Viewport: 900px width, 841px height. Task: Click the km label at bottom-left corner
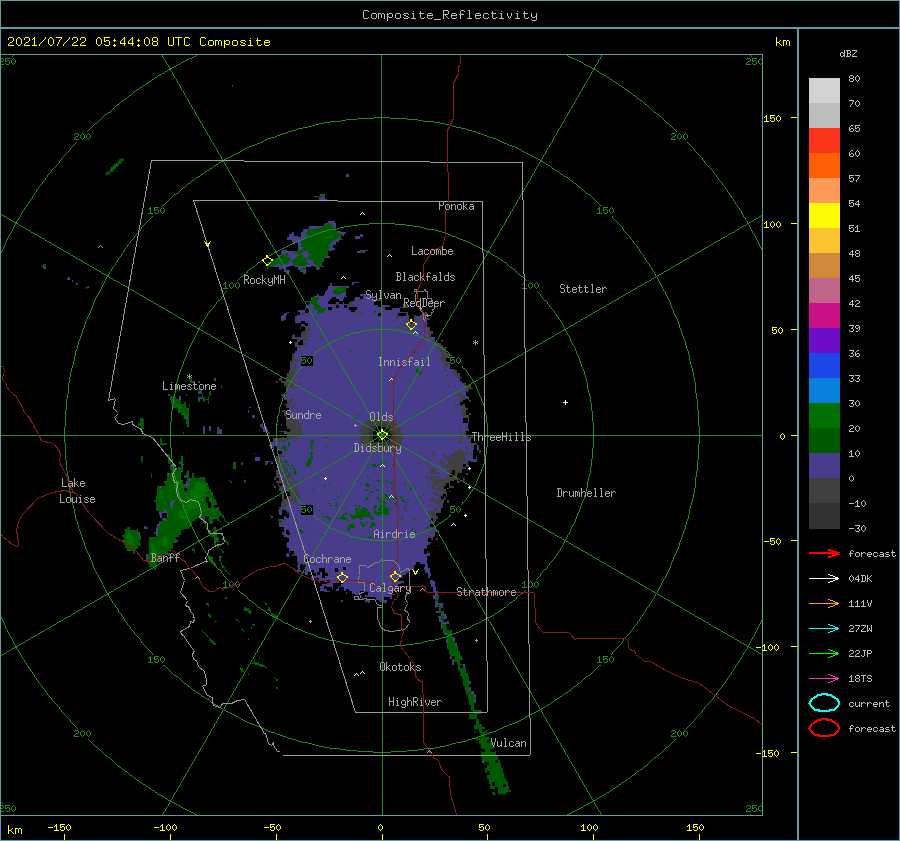click(14, 830)
